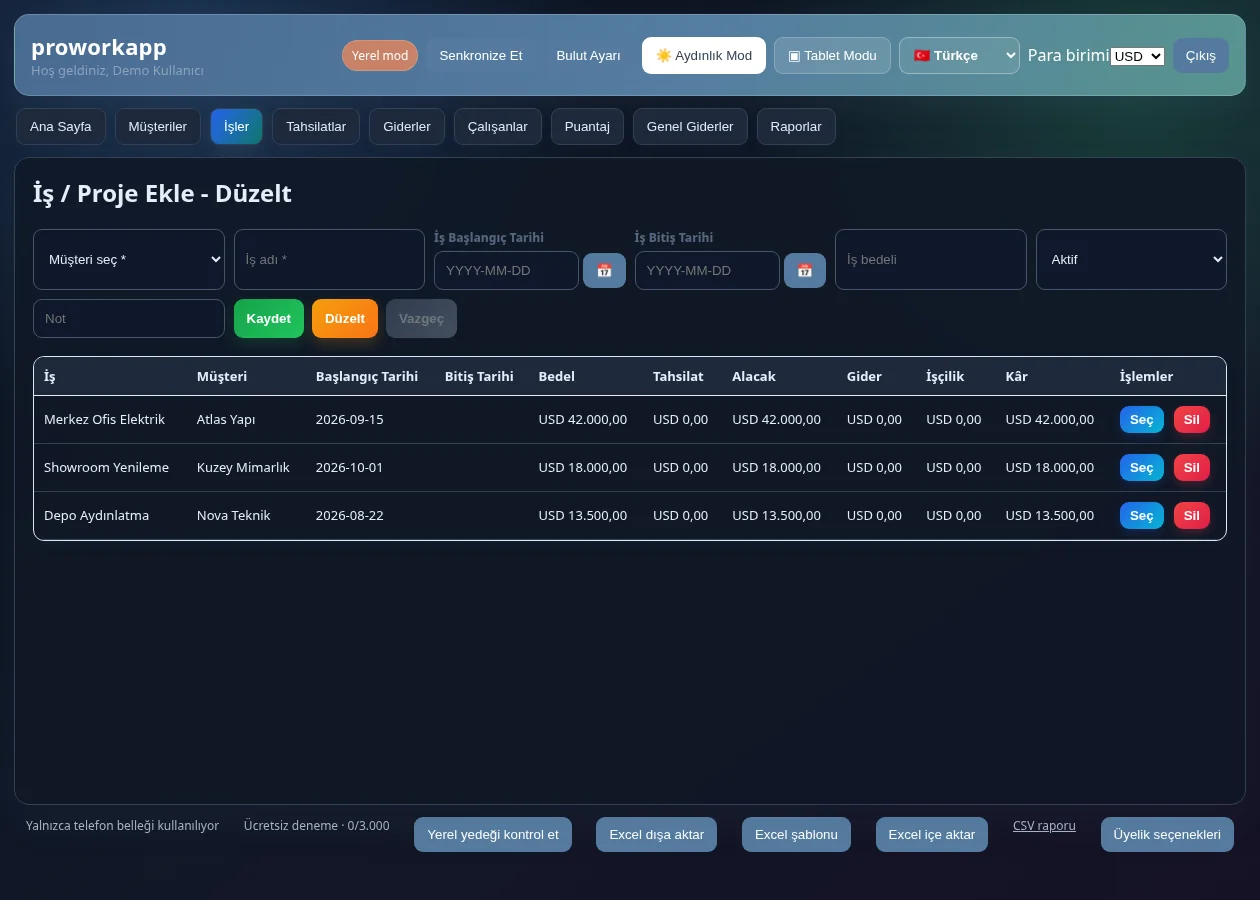Select the İşler tab
1260x900 pixels.
click(237, 126)
